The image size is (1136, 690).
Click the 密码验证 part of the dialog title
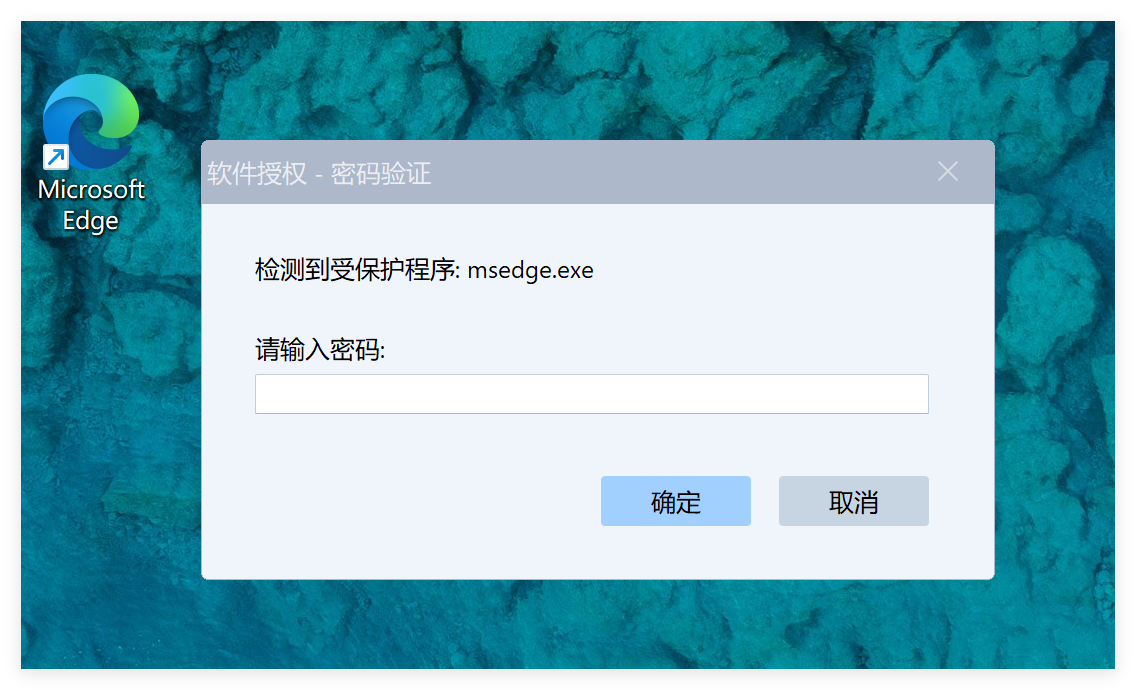pyautogui.click(x=381, y=173)
